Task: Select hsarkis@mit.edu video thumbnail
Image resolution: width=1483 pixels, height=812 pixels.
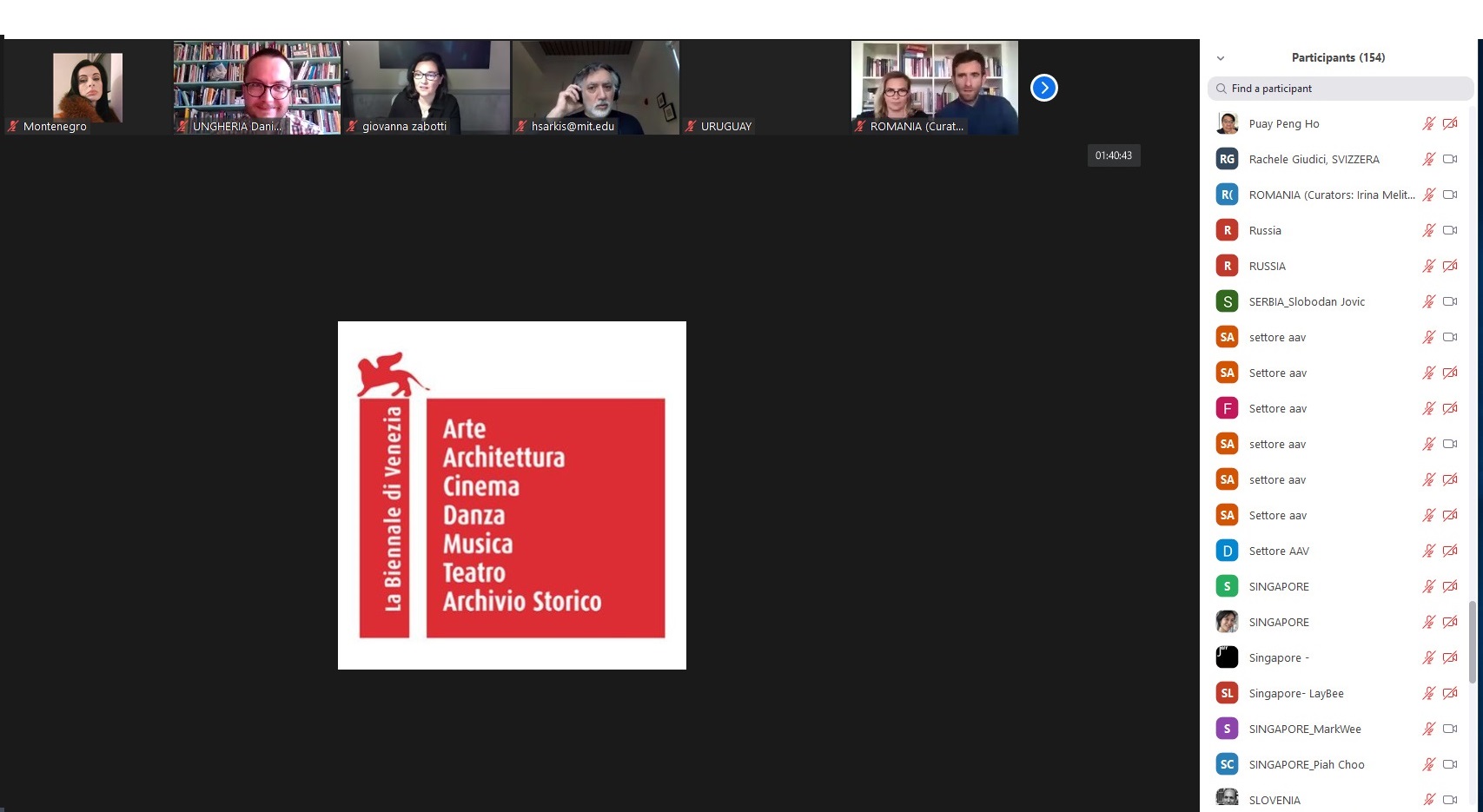Action: pos(596,88)
